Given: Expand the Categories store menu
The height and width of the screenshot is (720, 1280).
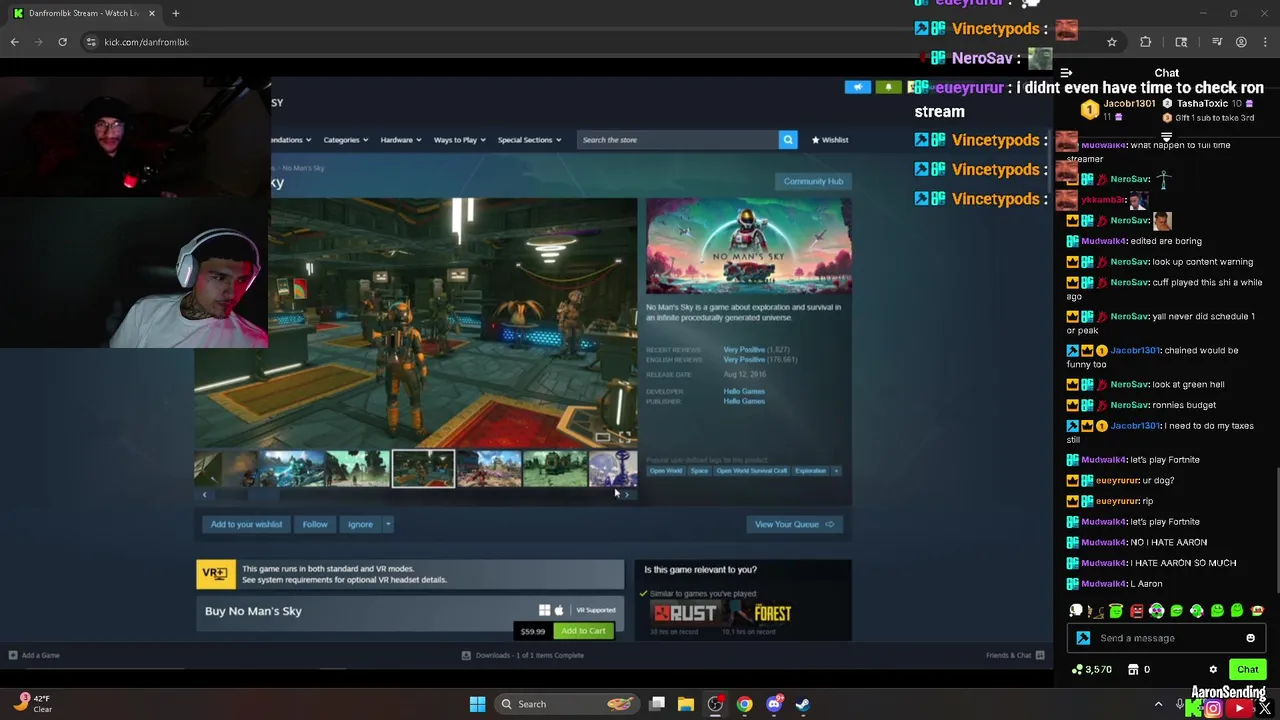Looking at the screenshot, I should (x=346, y=140).
